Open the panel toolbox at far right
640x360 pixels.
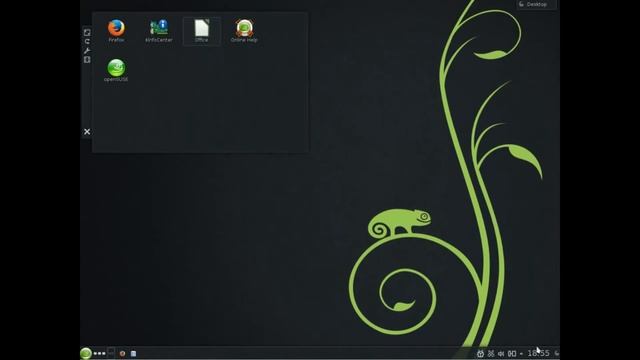coord(557,353)
